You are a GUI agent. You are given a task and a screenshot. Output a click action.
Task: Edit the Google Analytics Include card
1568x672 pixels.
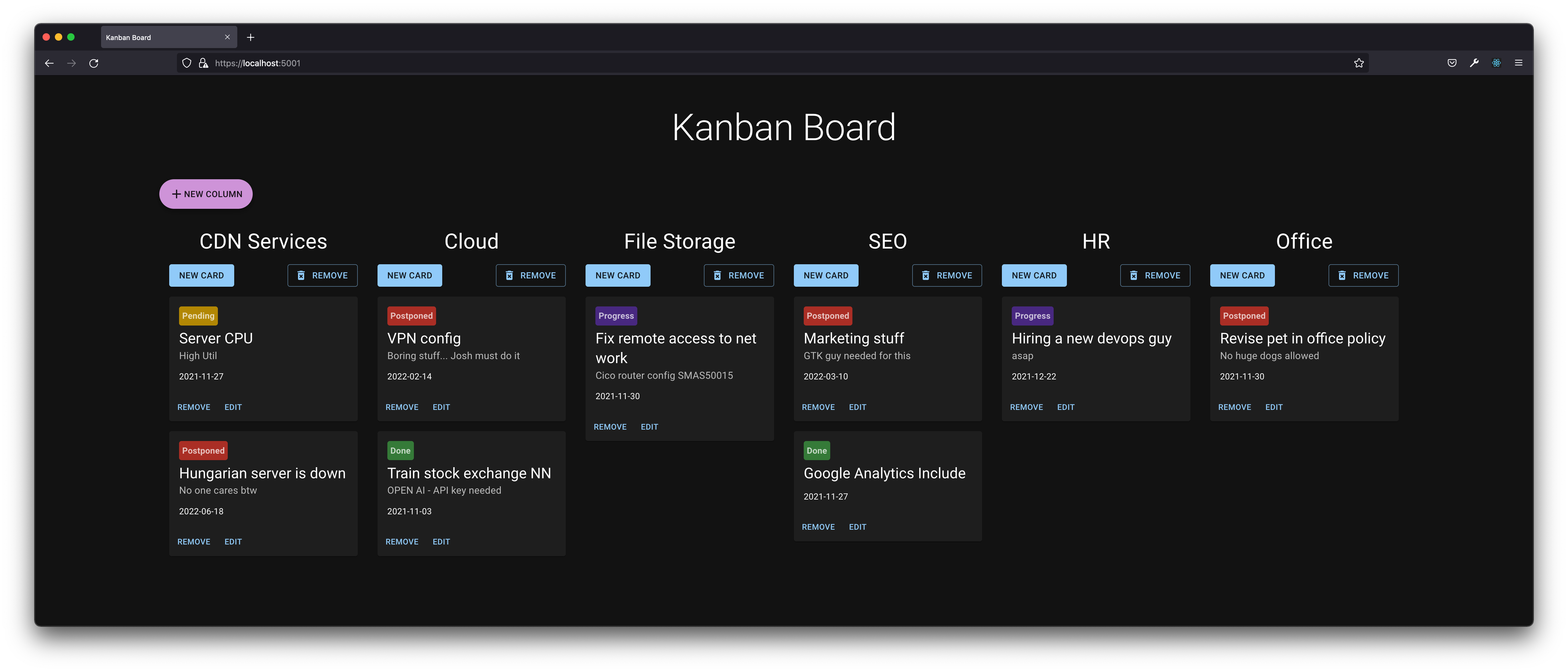857,527
